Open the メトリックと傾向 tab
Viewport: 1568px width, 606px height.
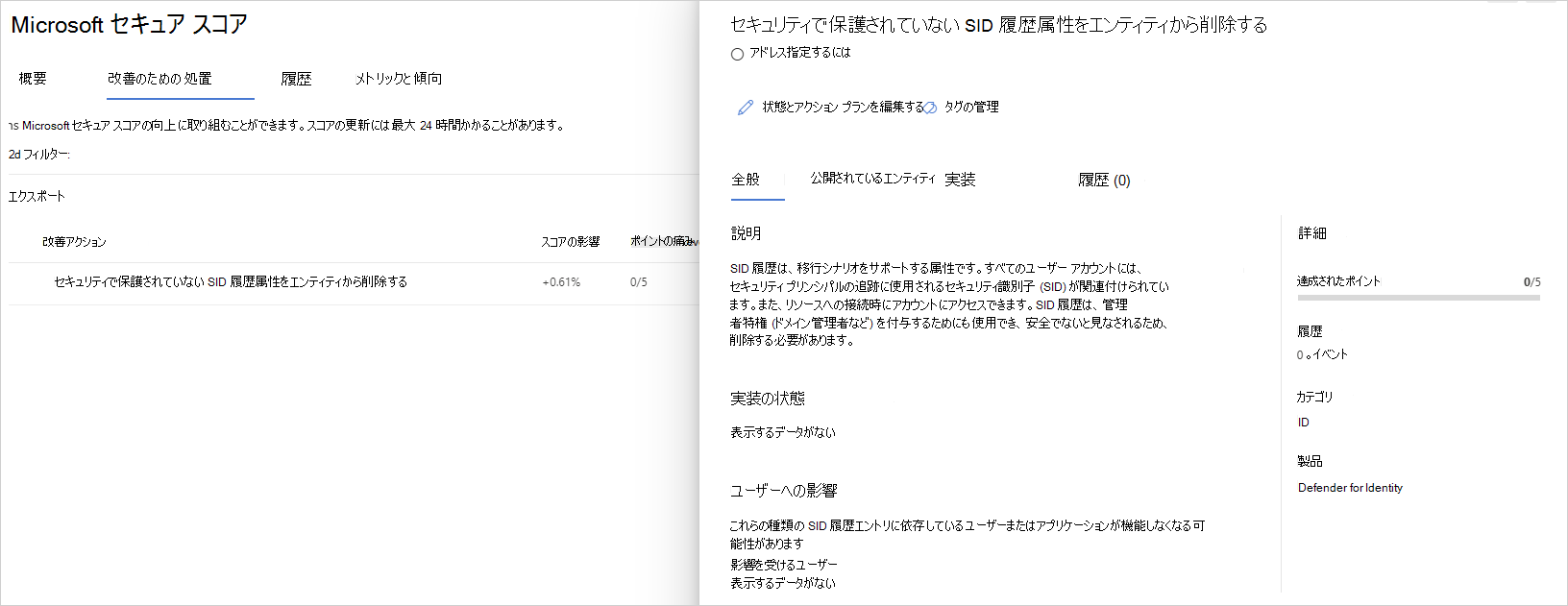(x=398, y=79)
